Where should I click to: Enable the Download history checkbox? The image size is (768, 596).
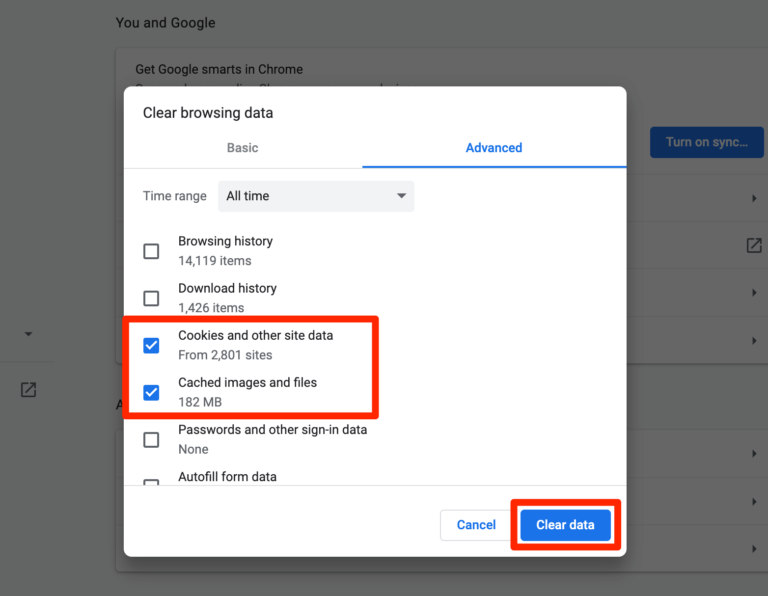[151, 298]
